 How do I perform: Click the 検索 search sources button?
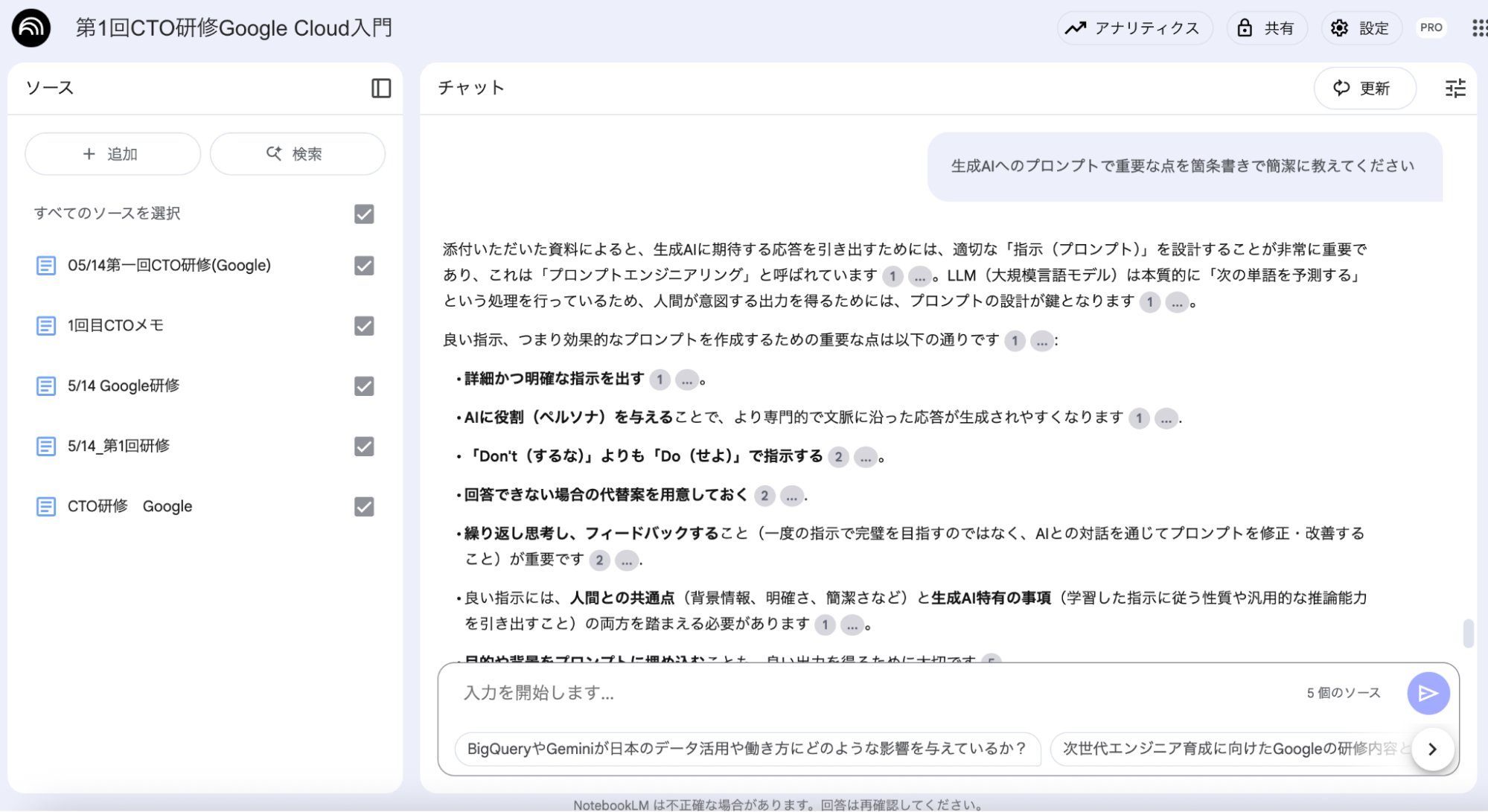(x=297, y=154)
